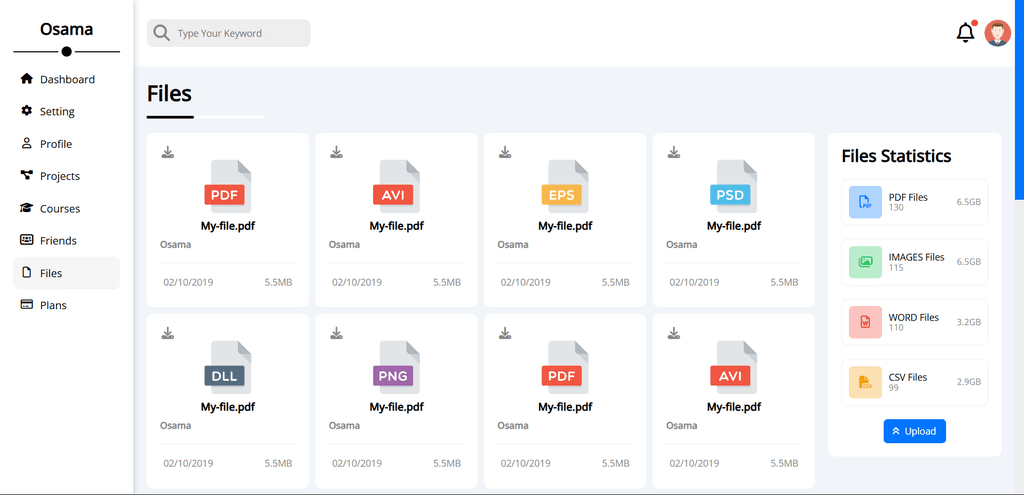
Task: Click the Osama title atop the sidebar
Action: 67,29
